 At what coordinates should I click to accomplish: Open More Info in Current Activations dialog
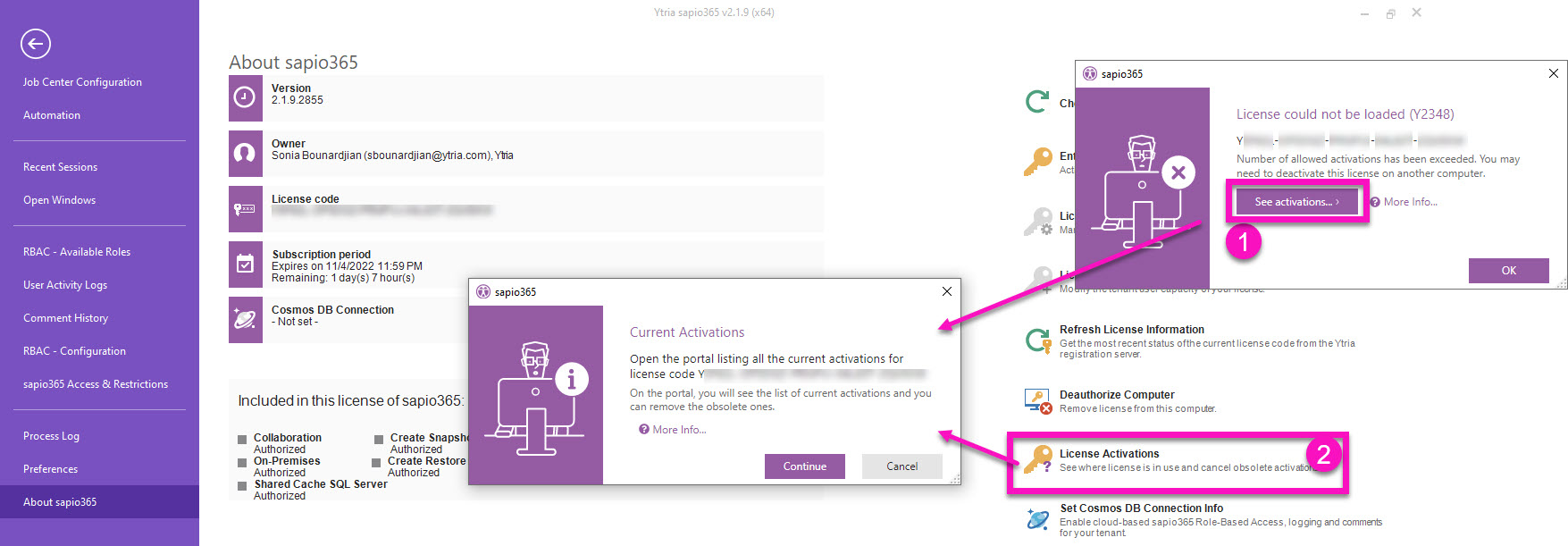click(673, 430)
